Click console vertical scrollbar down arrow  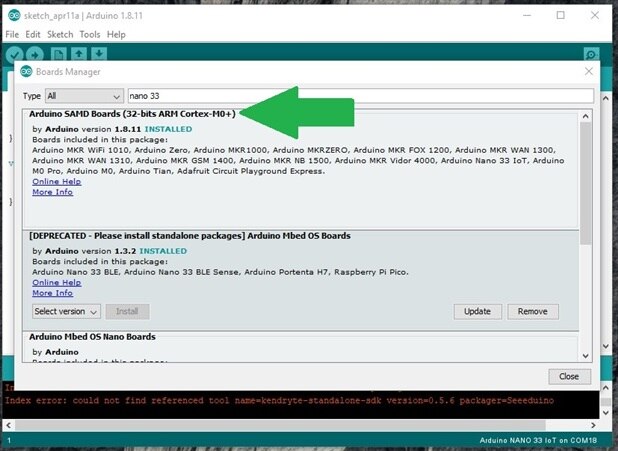[606, 413]
